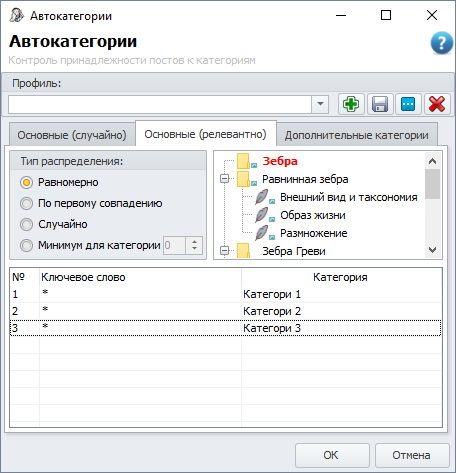The height and width of the screenshot is (473, 456).
Task: Collapse the Зебра Греви tree node
Action: [x=225, y=250]
